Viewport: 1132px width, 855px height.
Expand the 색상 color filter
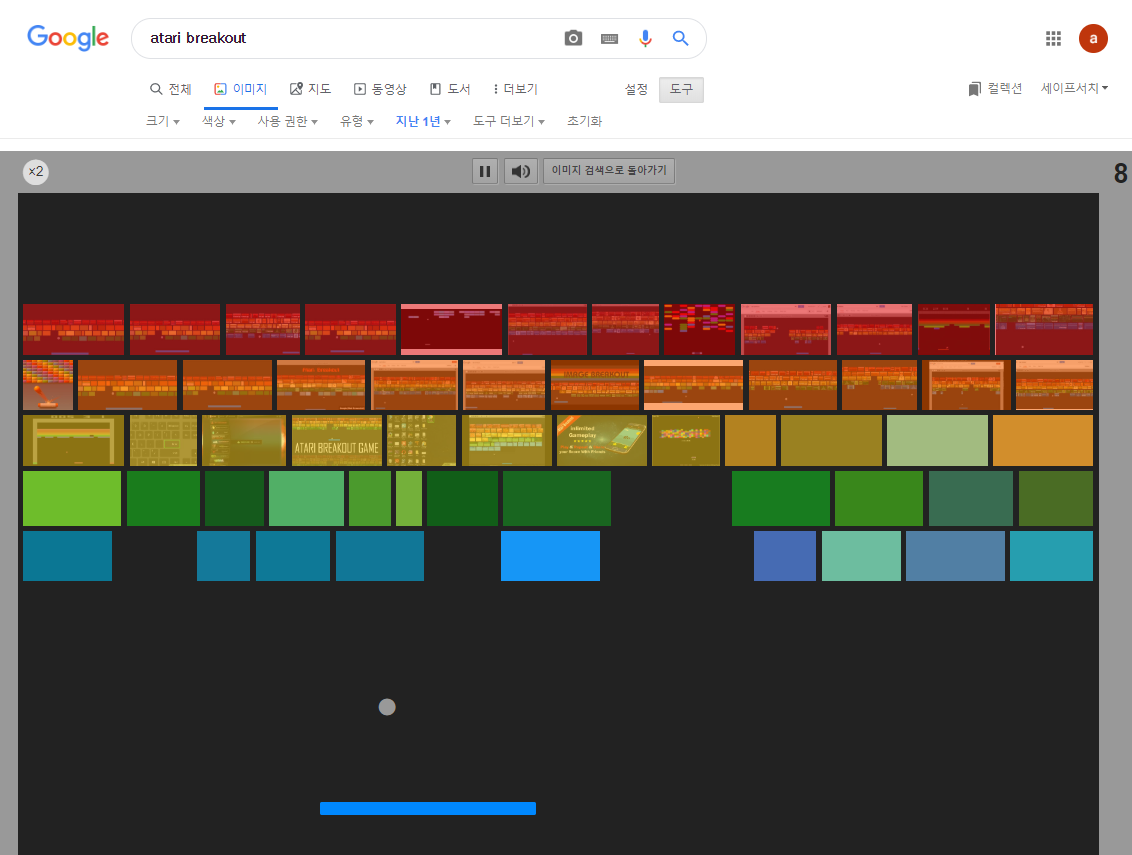(x=219, y=121)
